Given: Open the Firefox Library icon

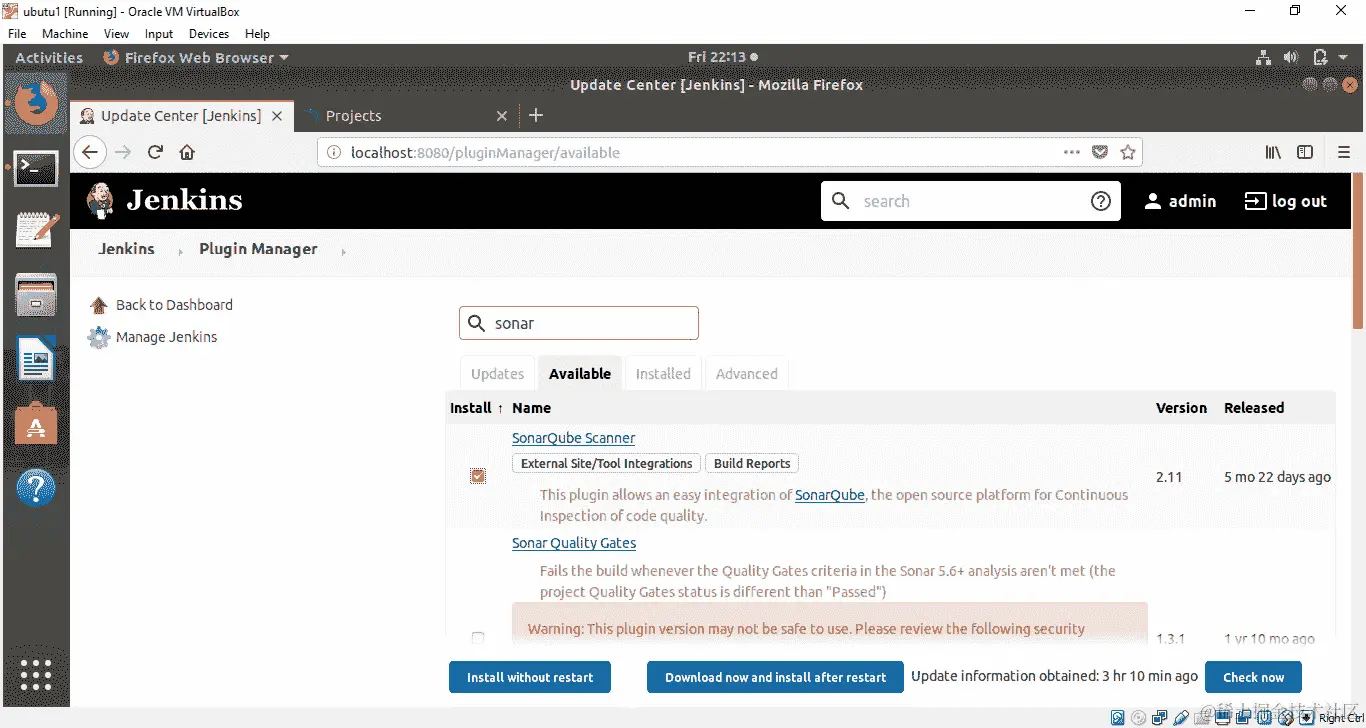Looking at the screenshot, I should pyautogui.click(x=1272, y=152).
